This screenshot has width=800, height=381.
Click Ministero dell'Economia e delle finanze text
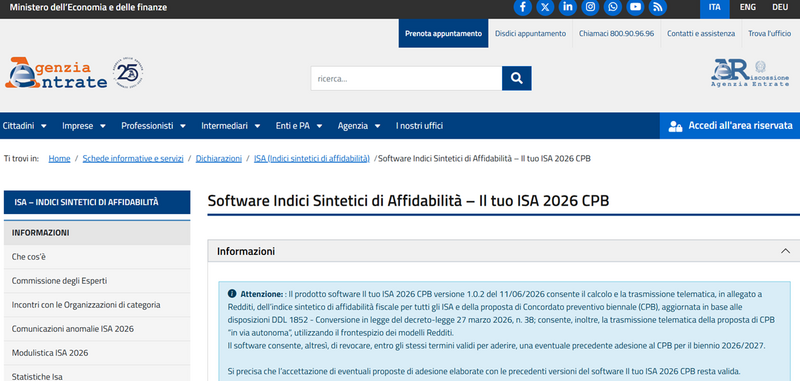tap(88, 8)
